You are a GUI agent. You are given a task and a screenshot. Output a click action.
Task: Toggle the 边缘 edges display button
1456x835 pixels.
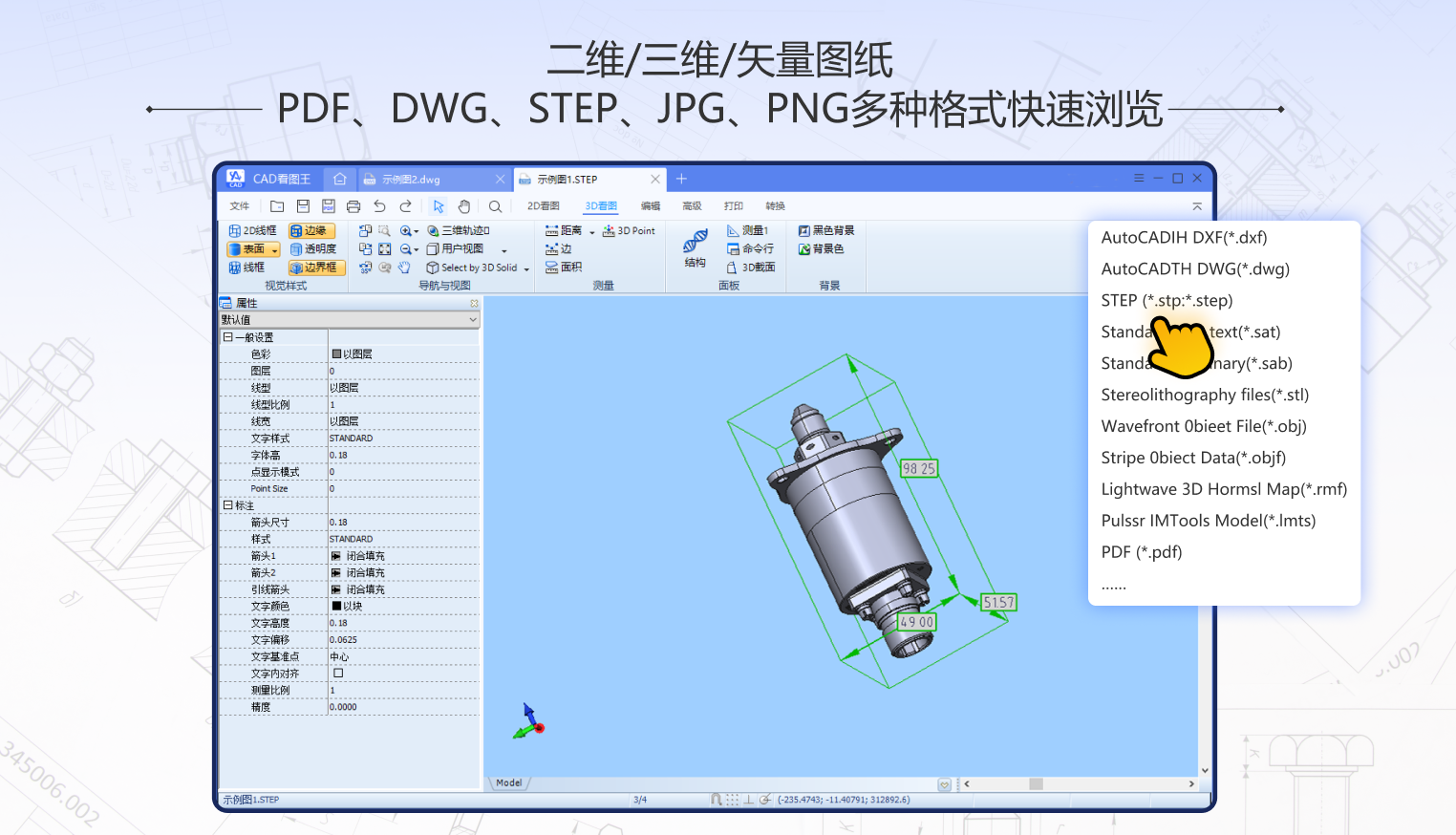[310, 231]
